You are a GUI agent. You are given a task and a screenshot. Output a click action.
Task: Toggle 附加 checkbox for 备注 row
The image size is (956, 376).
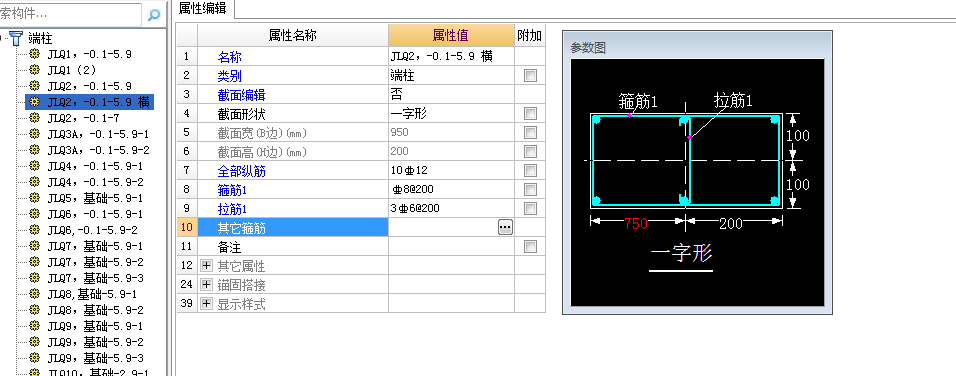(530, 246)
